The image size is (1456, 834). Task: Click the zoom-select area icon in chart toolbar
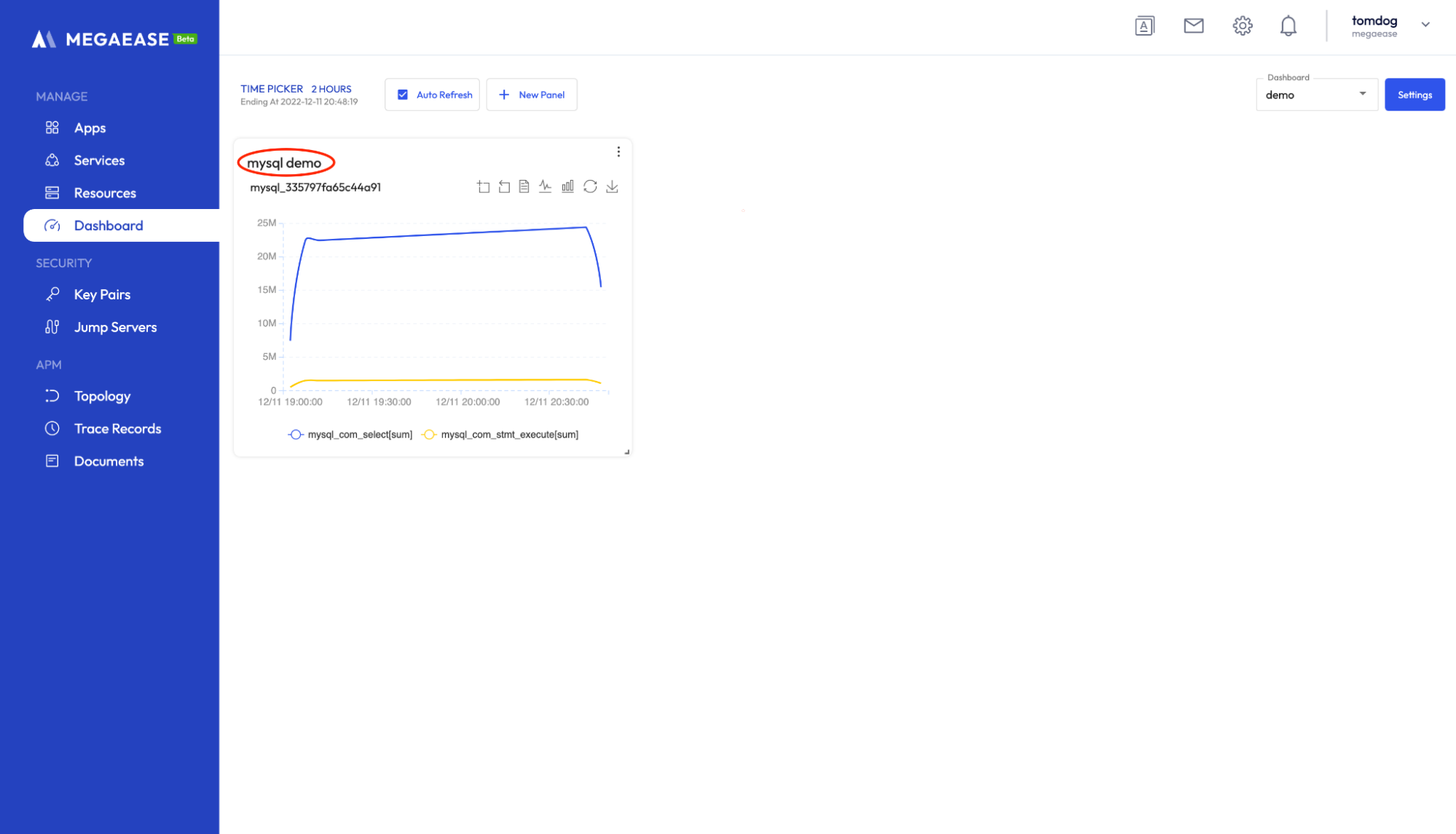click(484, 187)
